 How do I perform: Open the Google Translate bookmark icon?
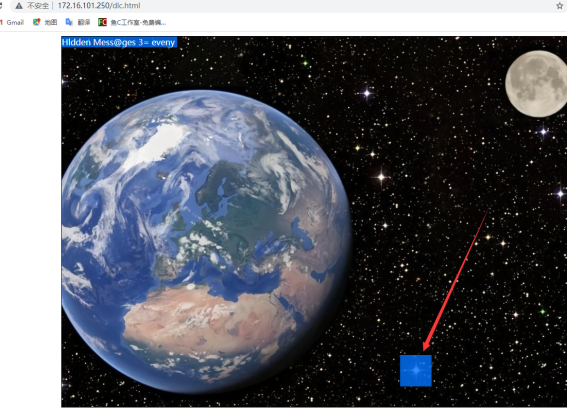69,22
